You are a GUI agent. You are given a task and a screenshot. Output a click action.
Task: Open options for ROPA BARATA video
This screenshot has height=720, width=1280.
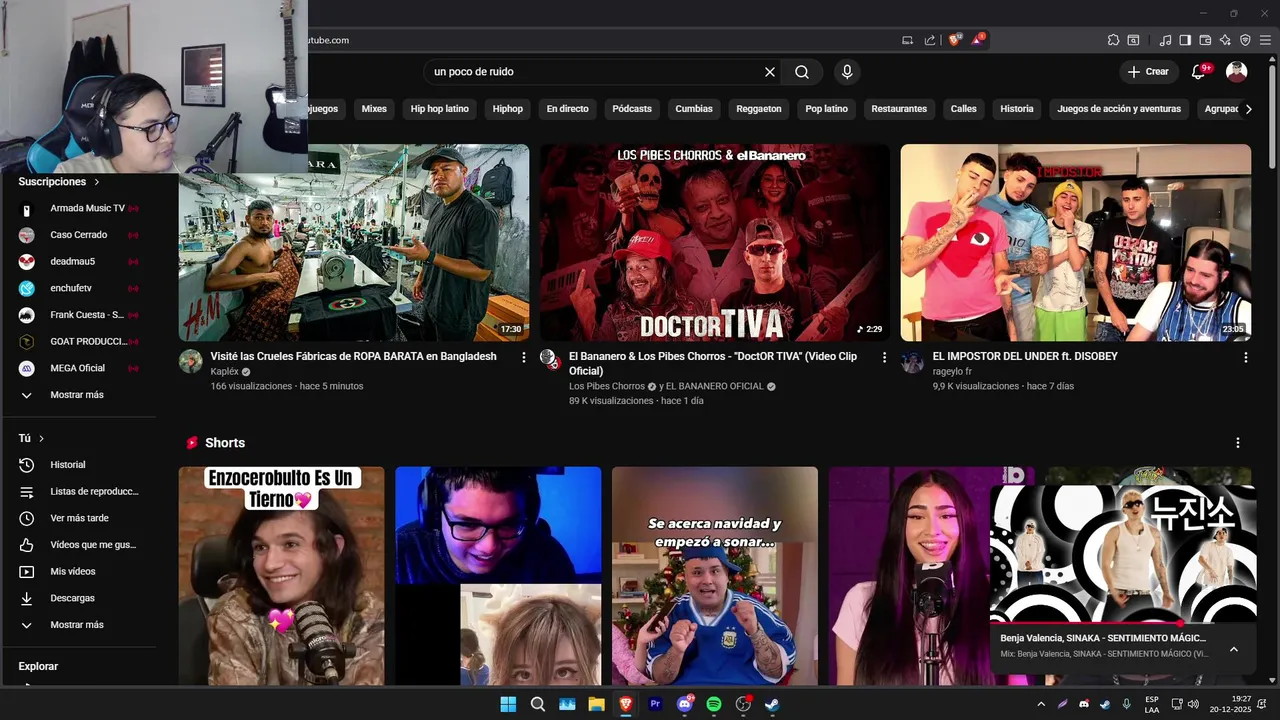tap(523, 357)
